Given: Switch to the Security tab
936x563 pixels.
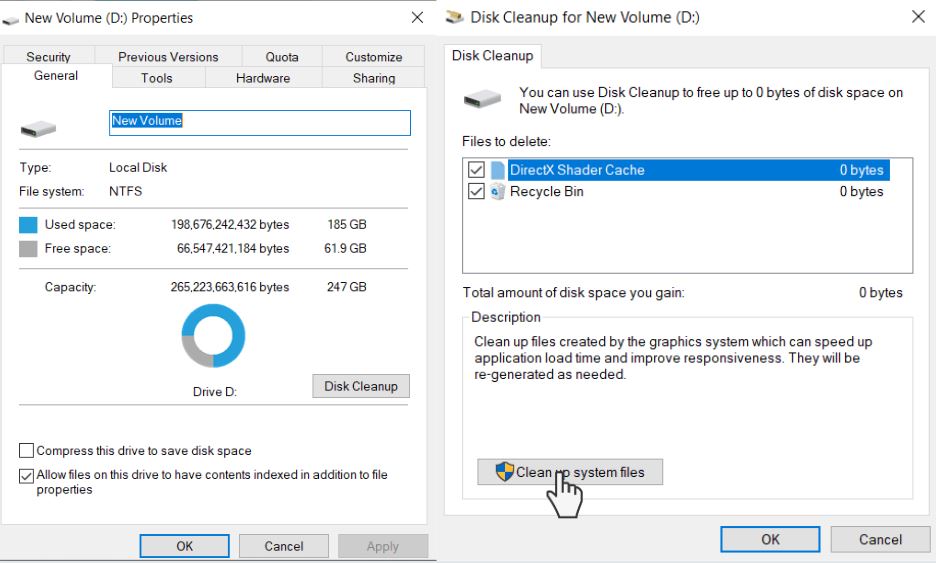Looking at the screenshot, I should (x=48, y=57).
